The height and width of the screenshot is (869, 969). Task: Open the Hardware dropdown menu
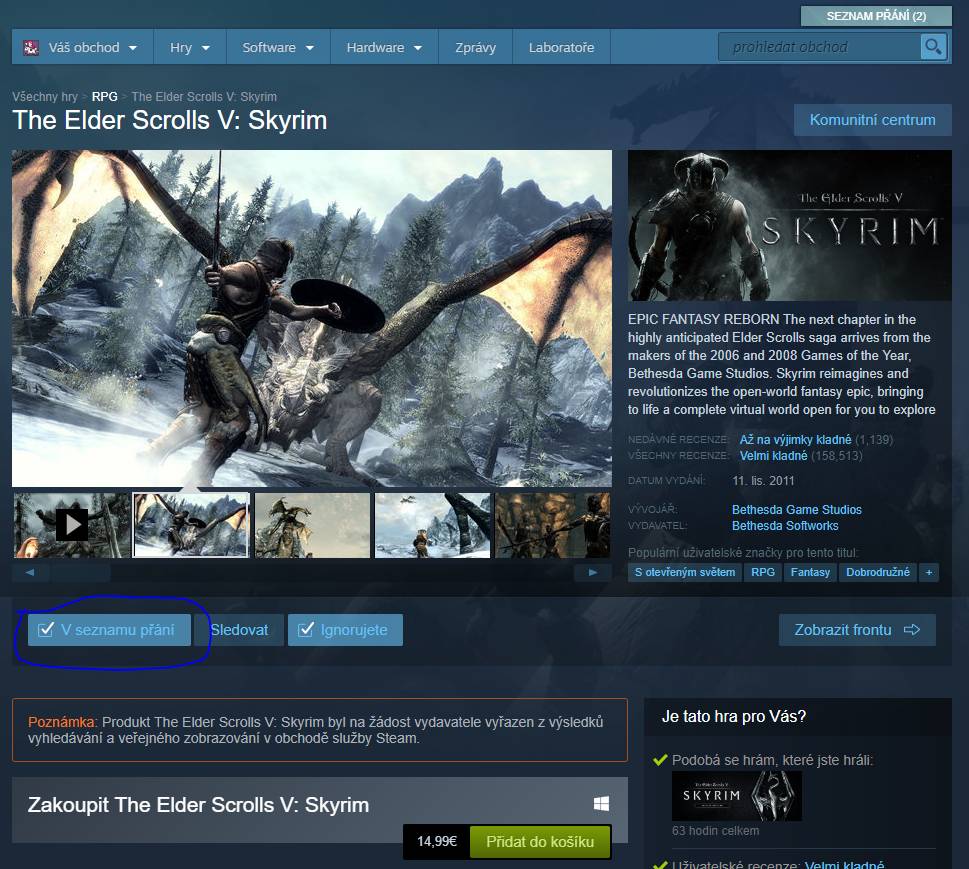click(384, 47)
